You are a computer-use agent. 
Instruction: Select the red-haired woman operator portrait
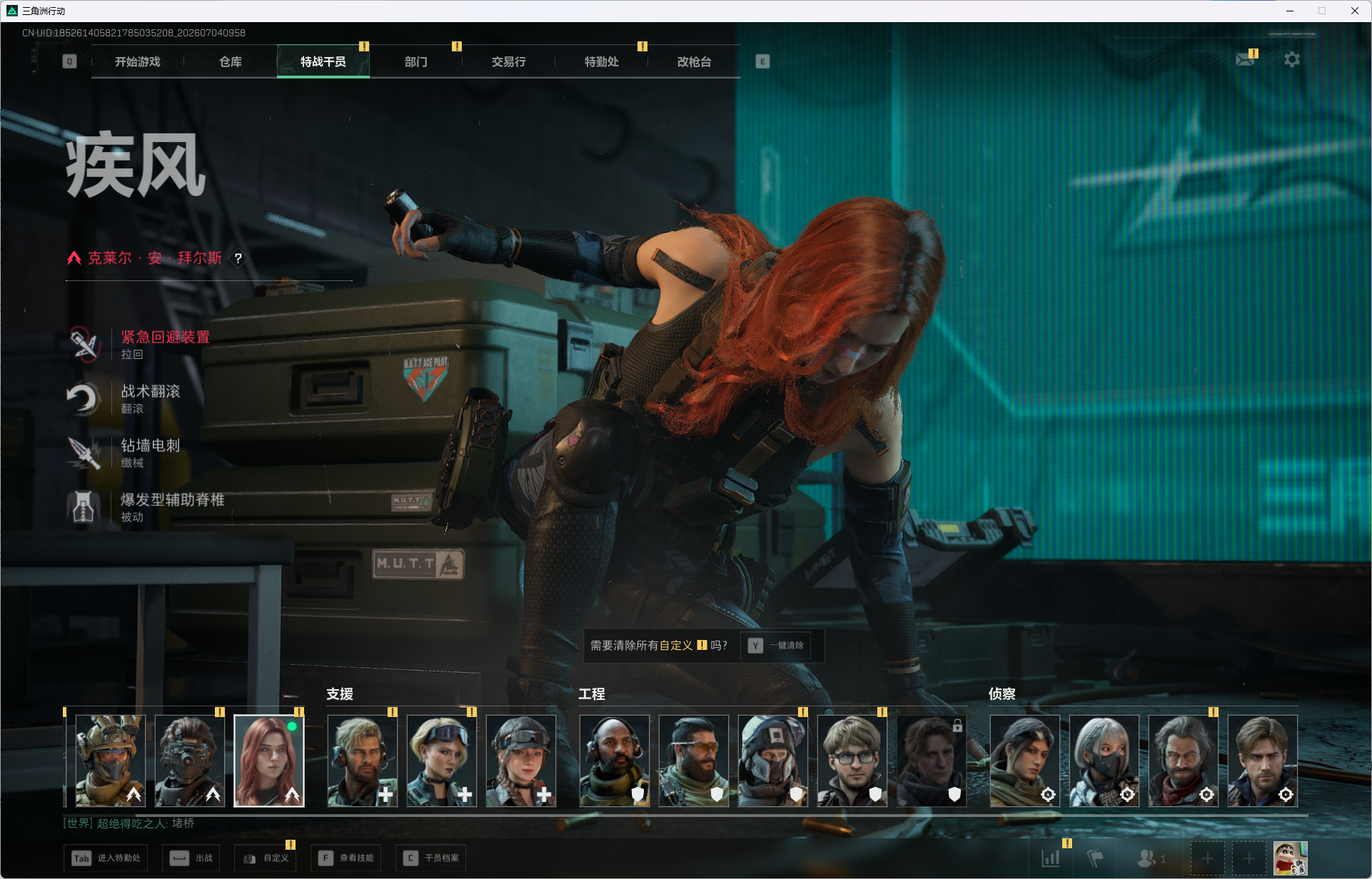269,761
